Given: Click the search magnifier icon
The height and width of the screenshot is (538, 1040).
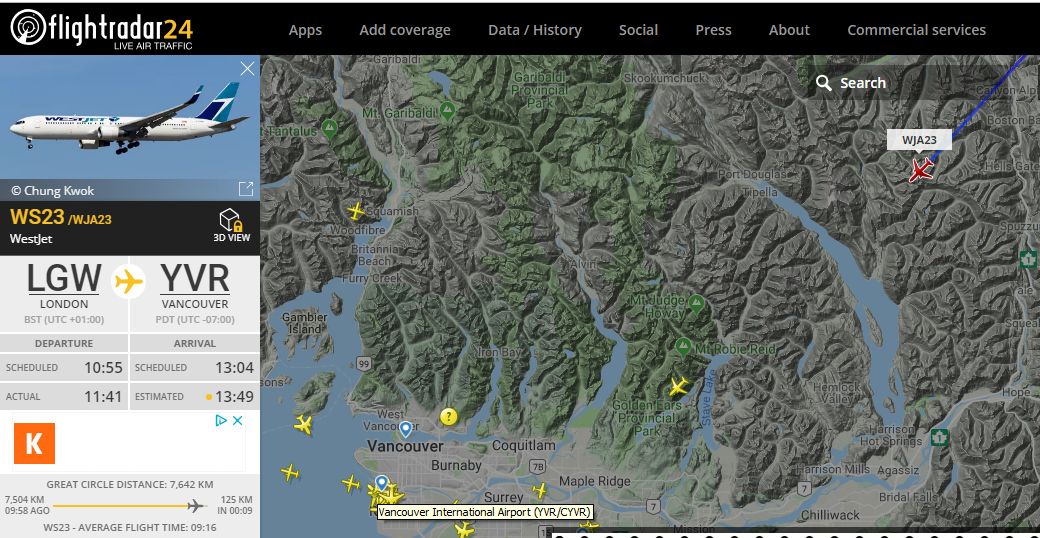Looking at the screenshot, I should click(824, 83).
